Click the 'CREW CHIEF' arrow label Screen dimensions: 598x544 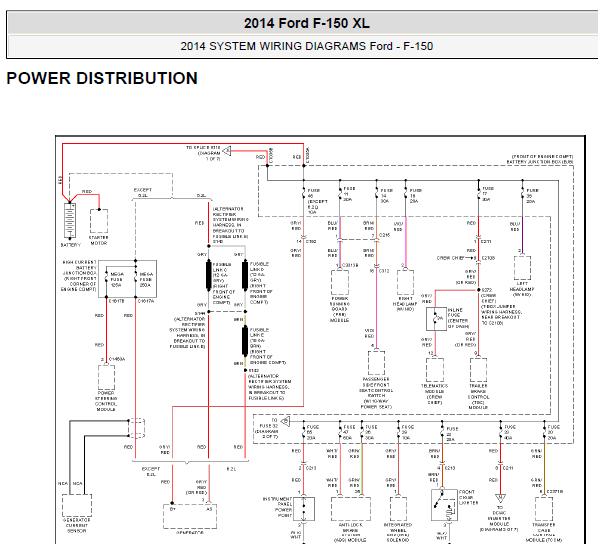[450, 258]
